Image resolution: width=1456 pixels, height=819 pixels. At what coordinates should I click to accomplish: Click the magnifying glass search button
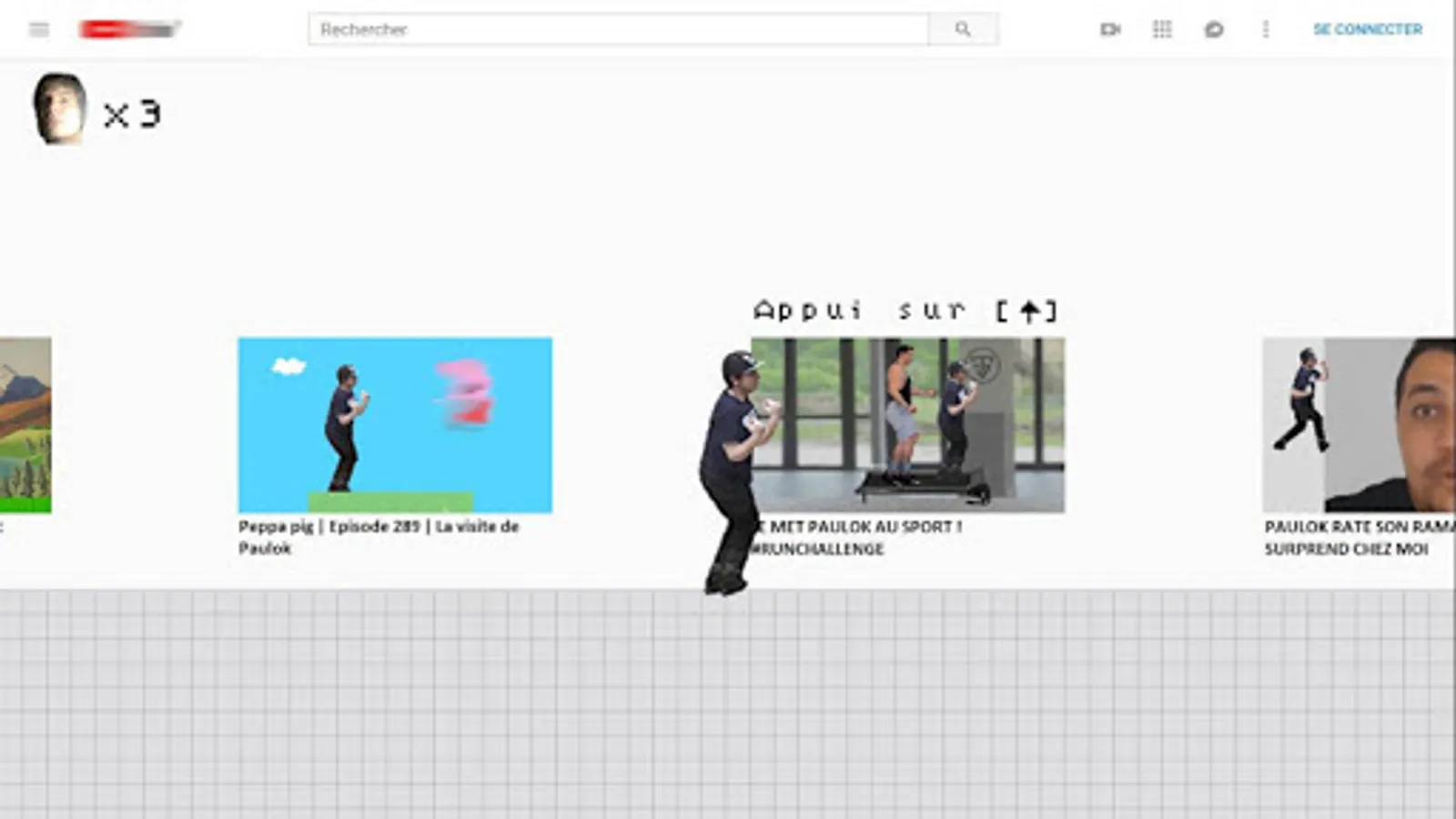pyautogui.click(x=963, y=29)
